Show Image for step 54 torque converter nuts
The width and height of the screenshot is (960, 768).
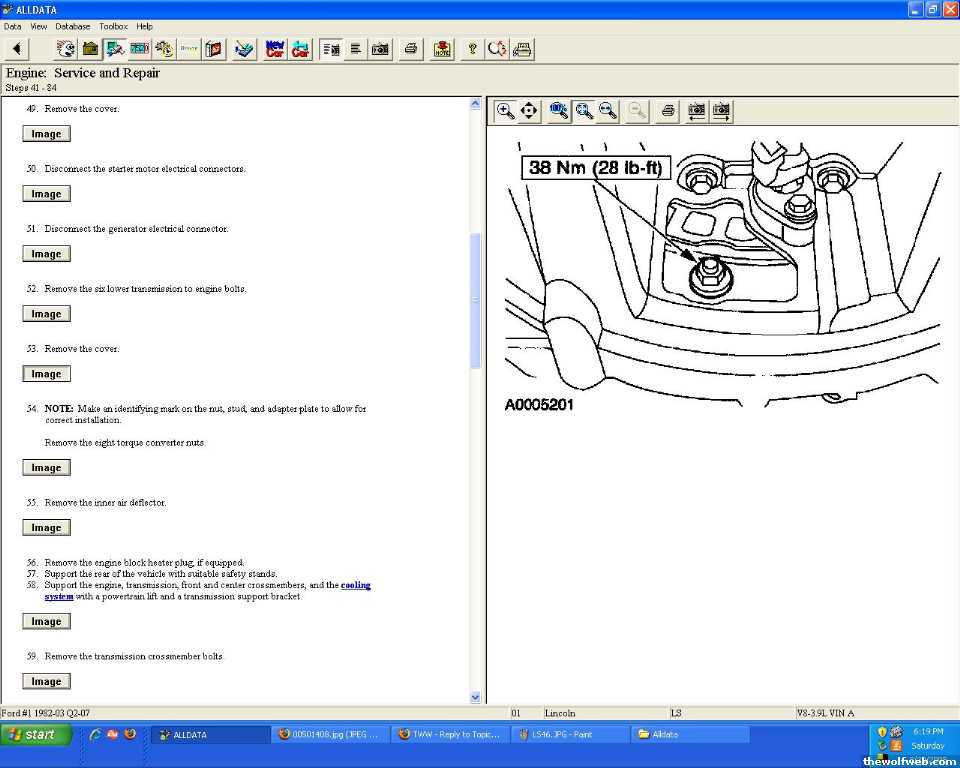point(46,468)
